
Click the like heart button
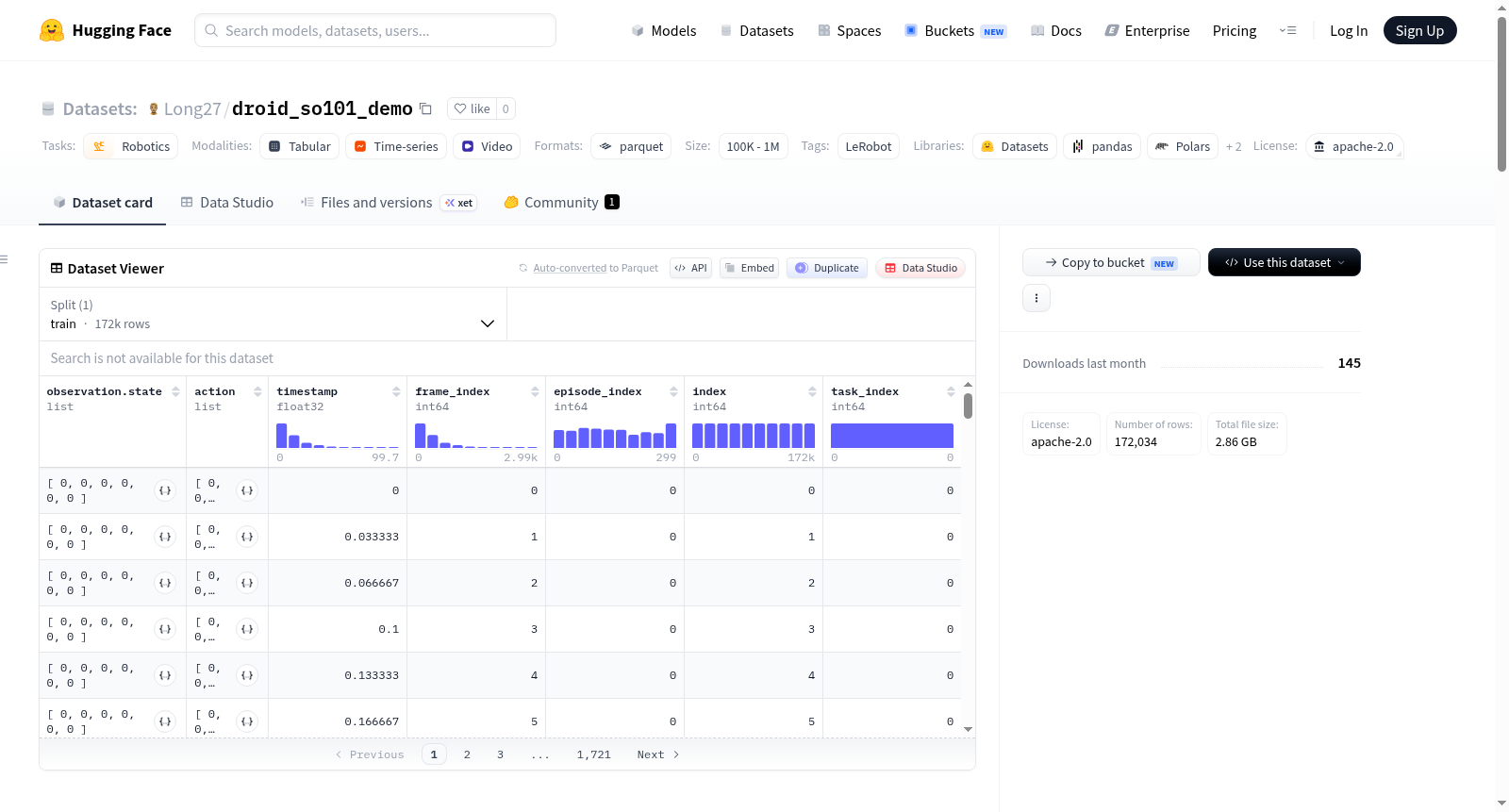472,108
